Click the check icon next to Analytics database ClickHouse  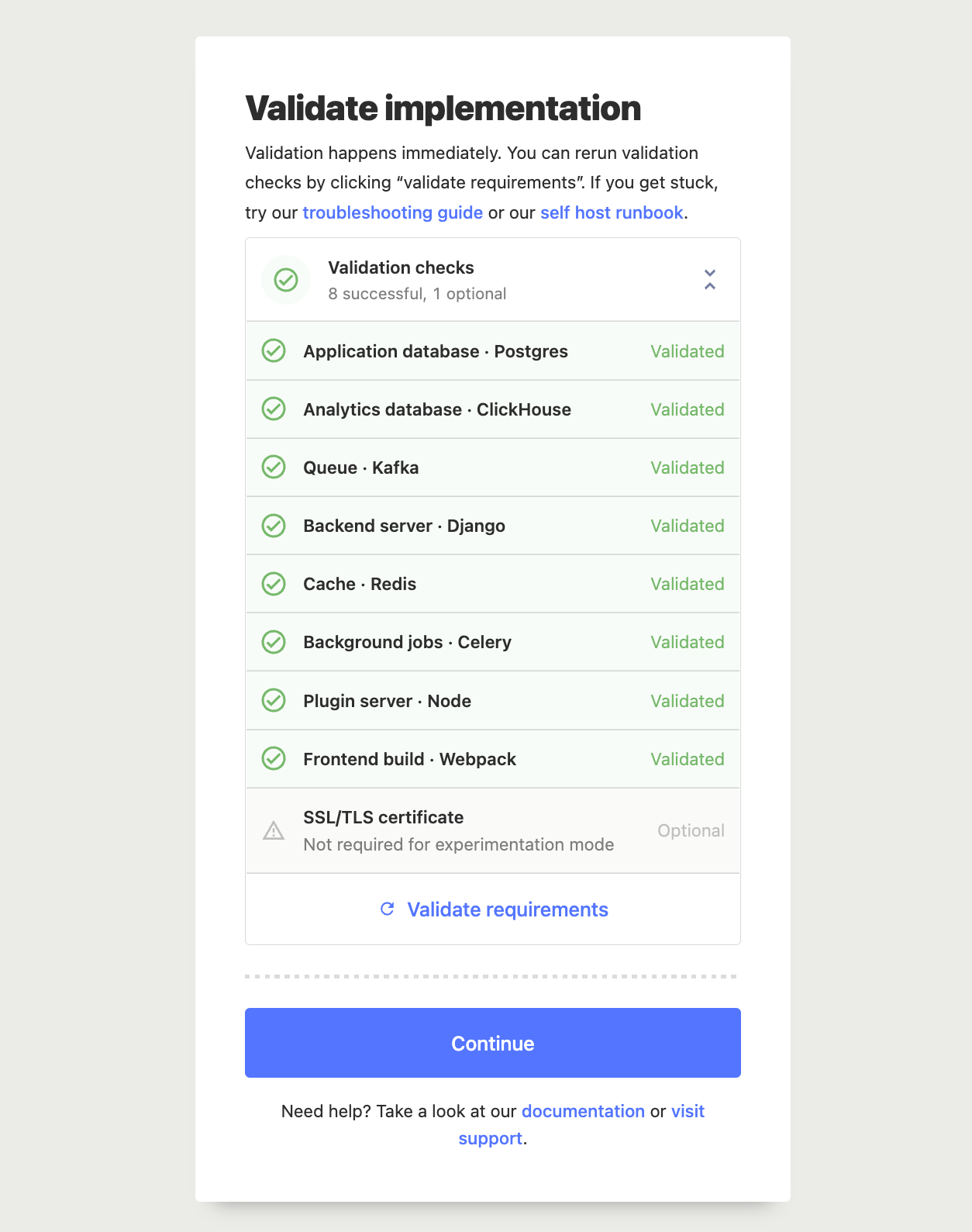click(274, 409)
